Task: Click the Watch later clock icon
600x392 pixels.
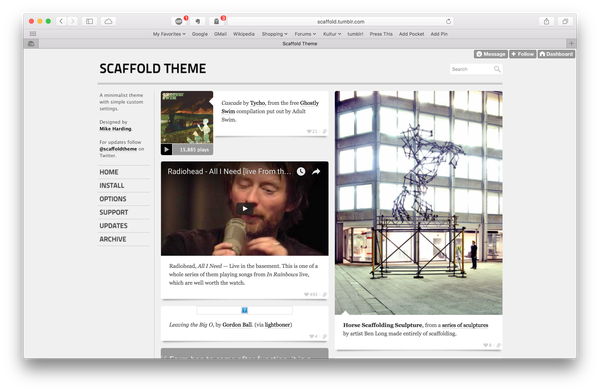Action: [x=301, y=172]
